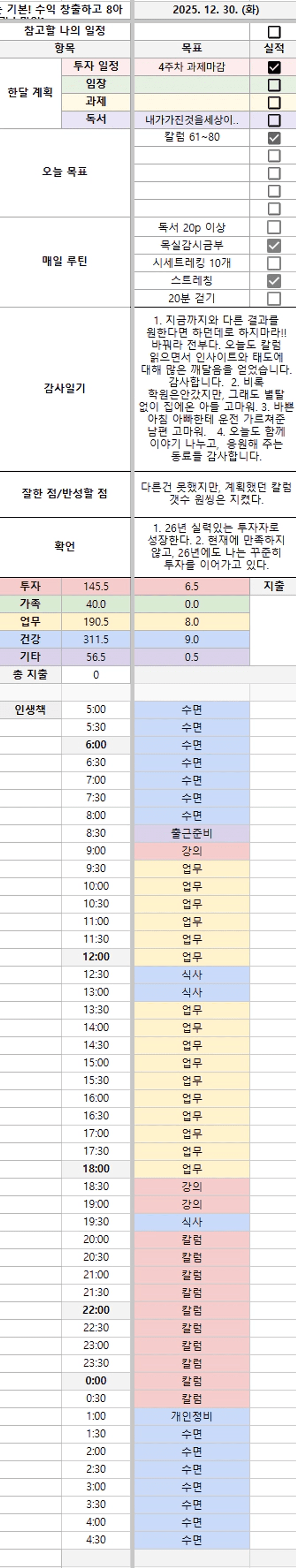
Task: Click the 1:00 개인정비 schedule cell
Action: (191, 1416)
